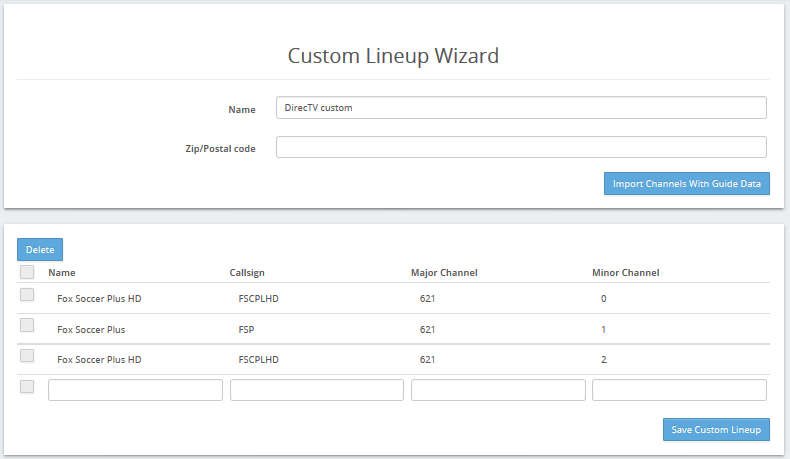Click the new-row Name input box

[135, 390]
